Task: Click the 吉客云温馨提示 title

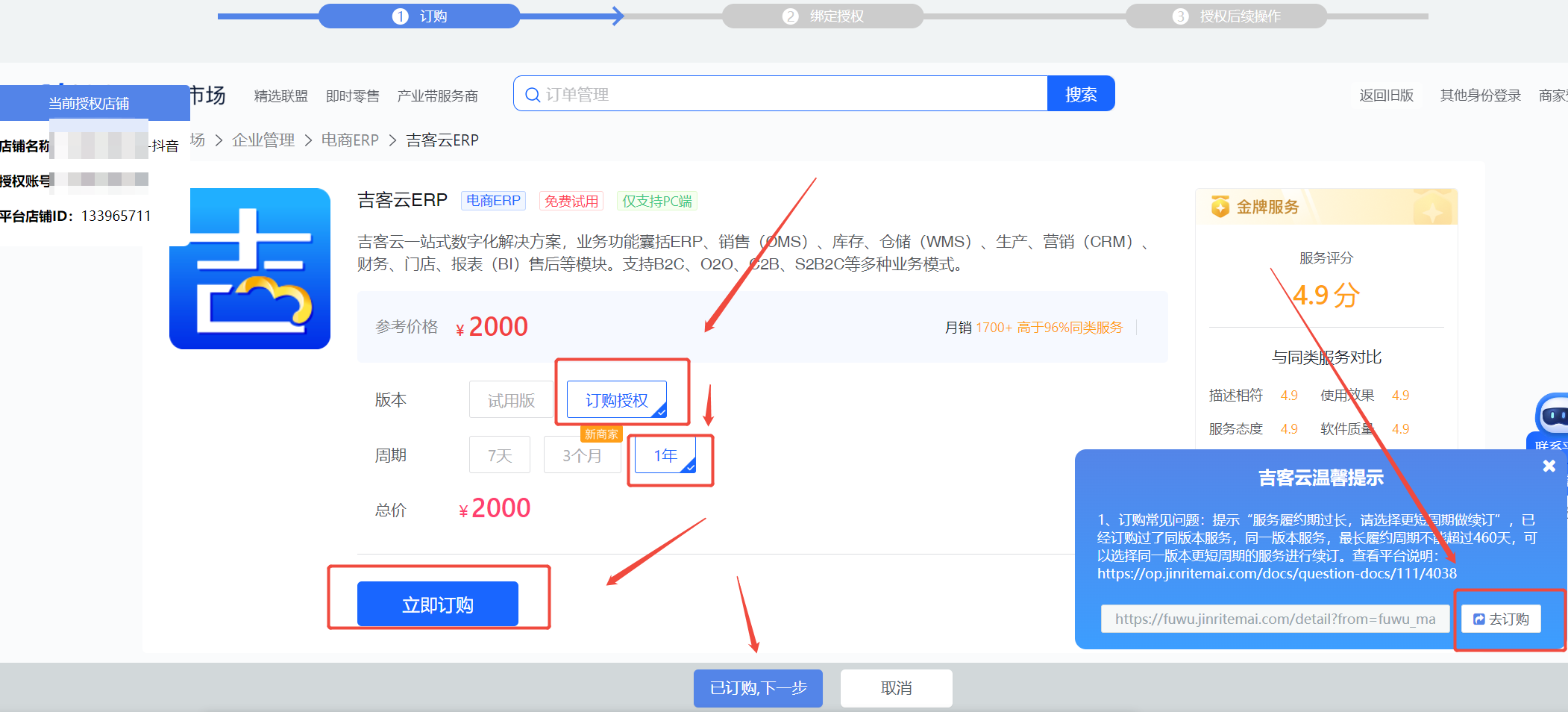Action: click(1320, 478)
